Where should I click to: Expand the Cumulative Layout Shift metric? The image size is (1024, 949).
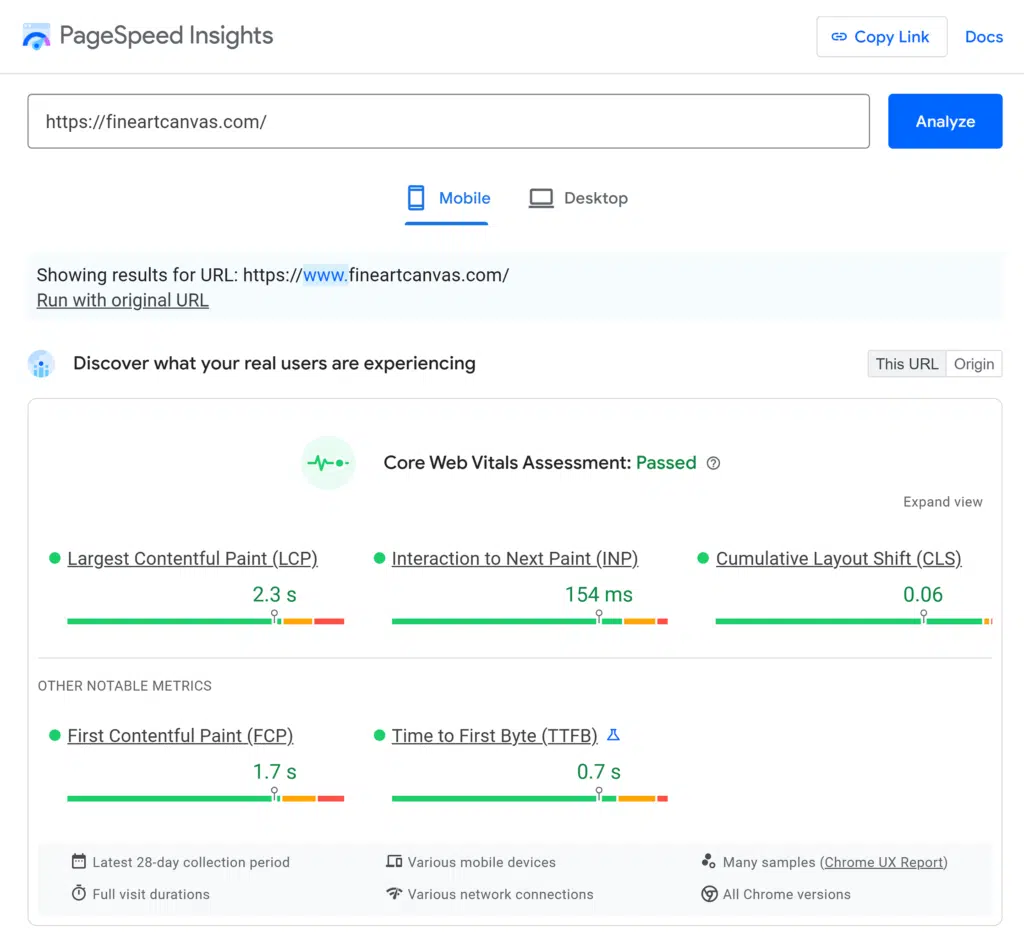(838, 558)
